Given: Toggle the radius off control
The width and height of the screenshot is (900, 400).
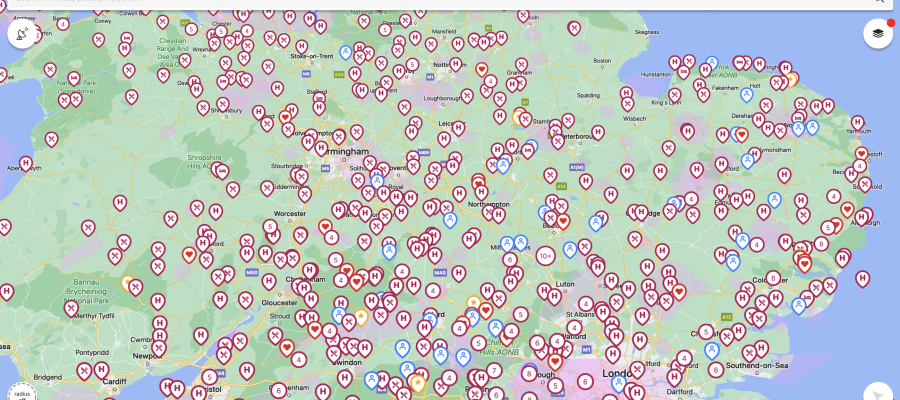Looking at the screenshot, I should pos(22,393).
